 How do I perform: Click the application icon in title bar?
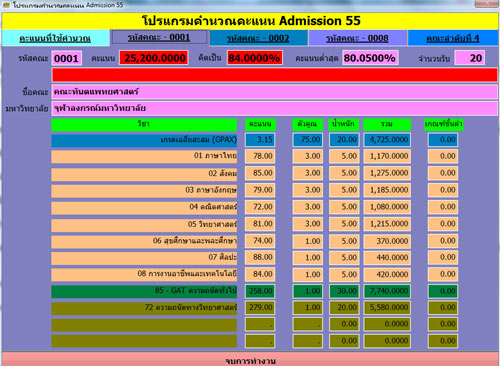click(6, 5)
